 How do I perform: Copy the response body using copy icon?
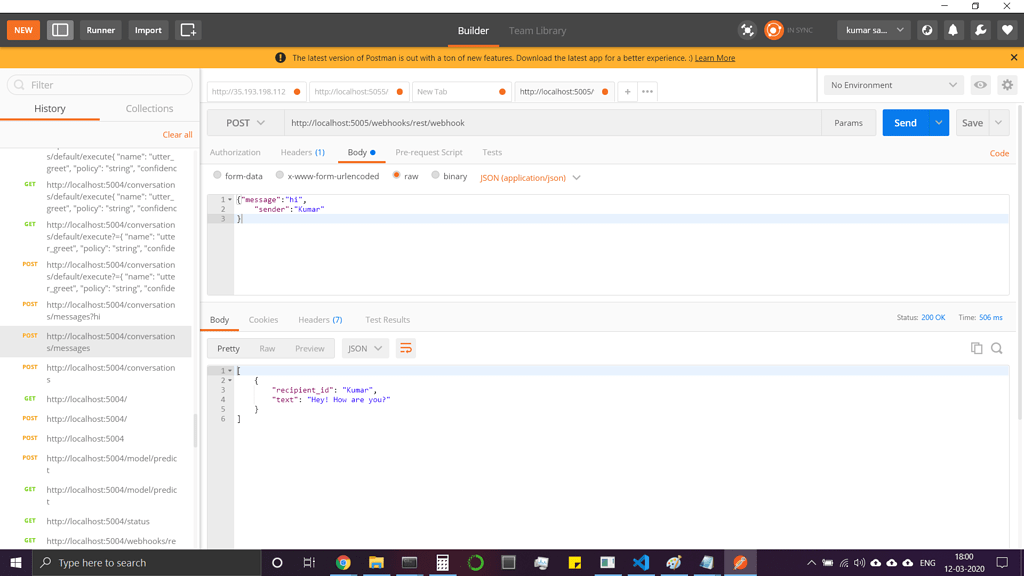tap(976, 347)
